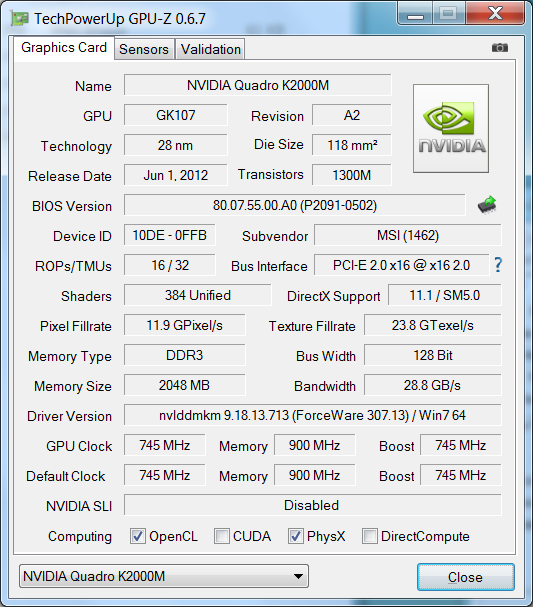
Task: Click the GPU-Z title bar app icon
Action: 19,19
